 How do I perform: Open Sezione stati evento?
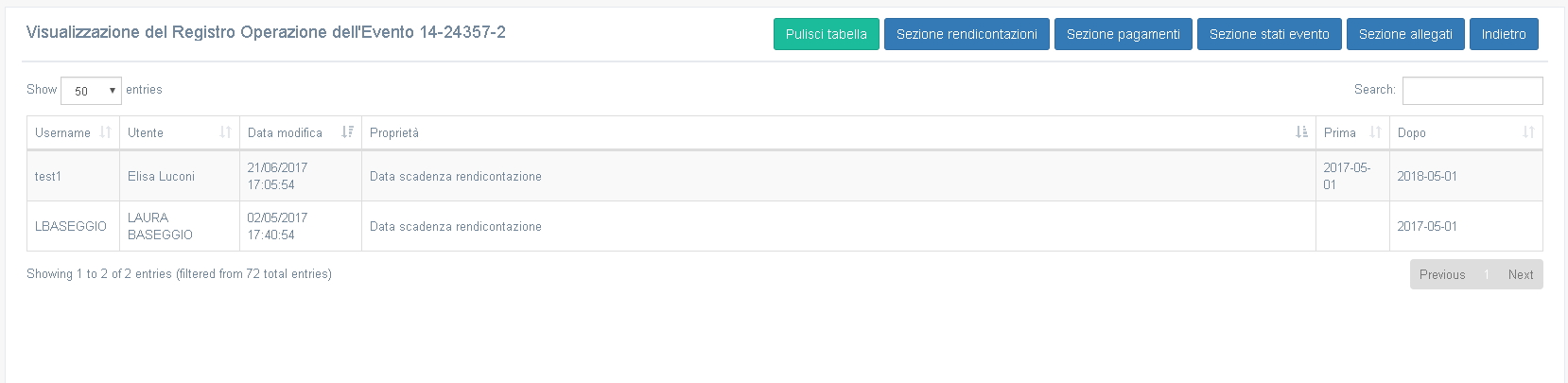point(1269,34)
